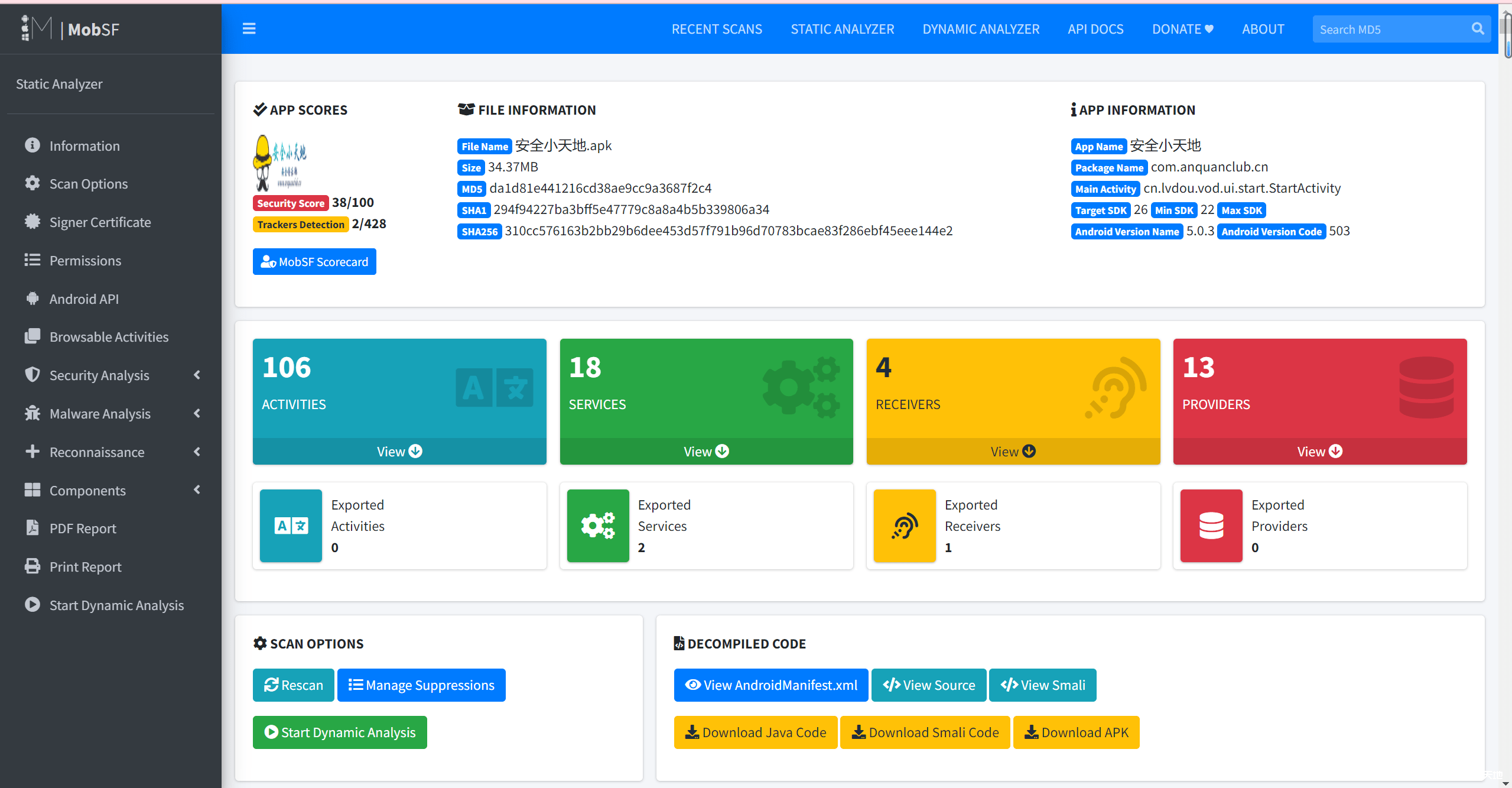Image resolution: width=1512 pixels, height=788 pixels.
Task: Click the Exported Services gears icon
Action: (597, 526)
